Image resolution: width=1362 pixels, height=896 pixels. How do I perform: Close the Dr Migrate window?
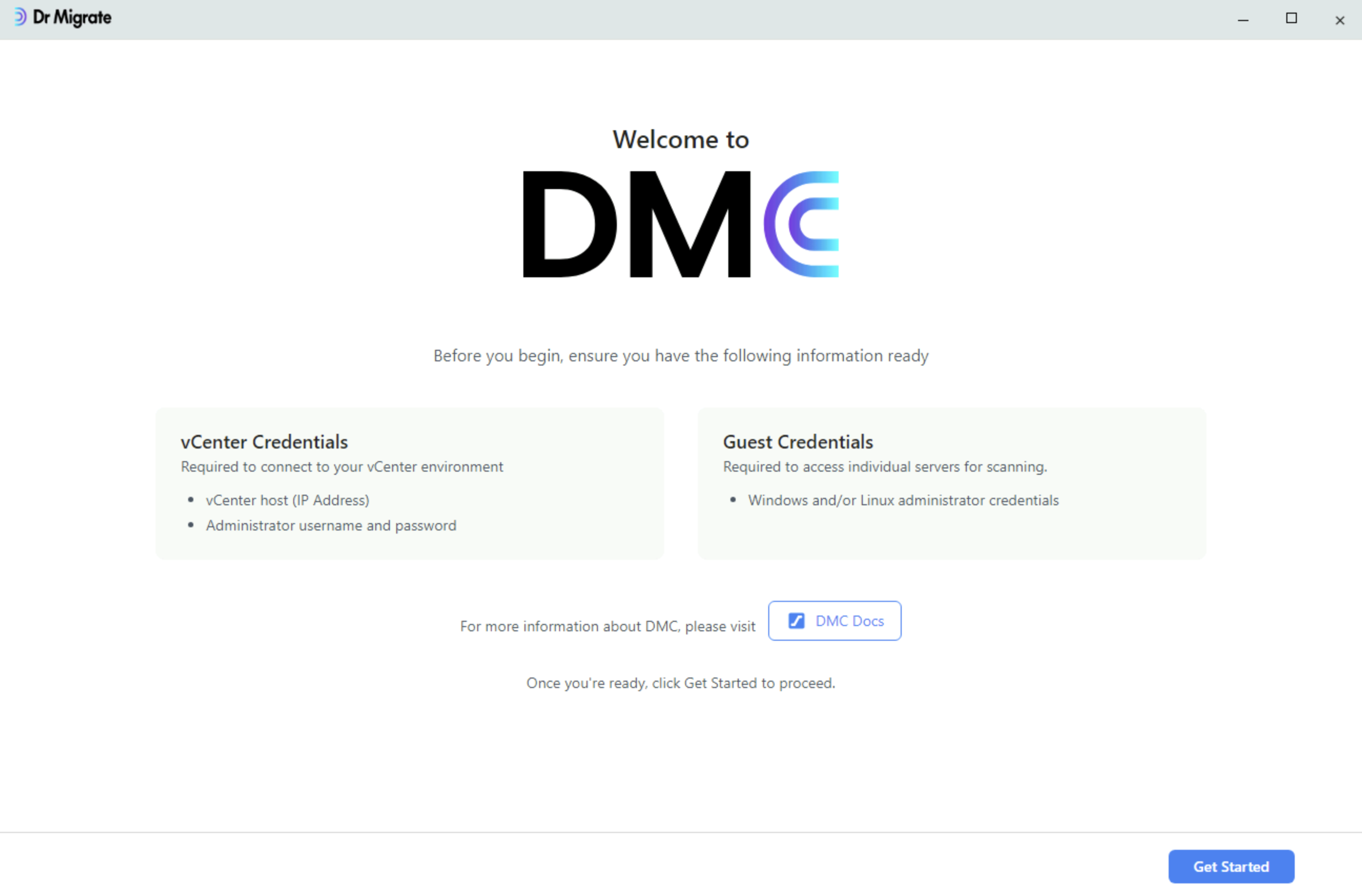coord(1339,20)
